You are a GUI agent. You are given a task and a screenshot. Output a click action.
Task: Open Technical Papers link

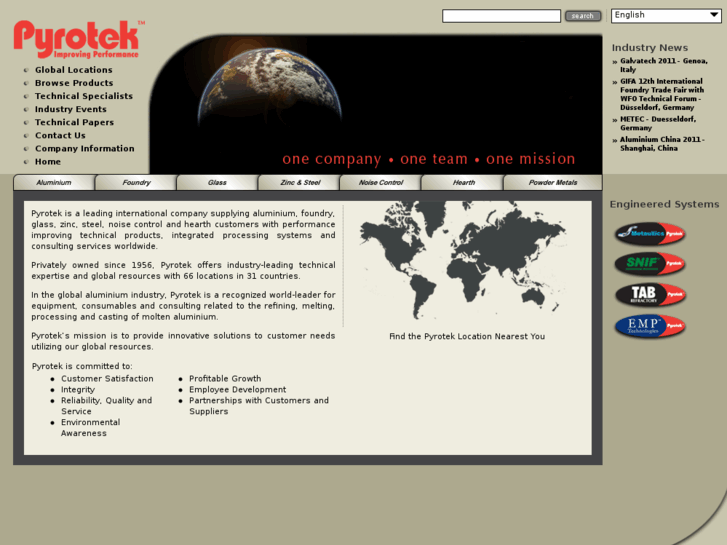[x=75, y=122]
